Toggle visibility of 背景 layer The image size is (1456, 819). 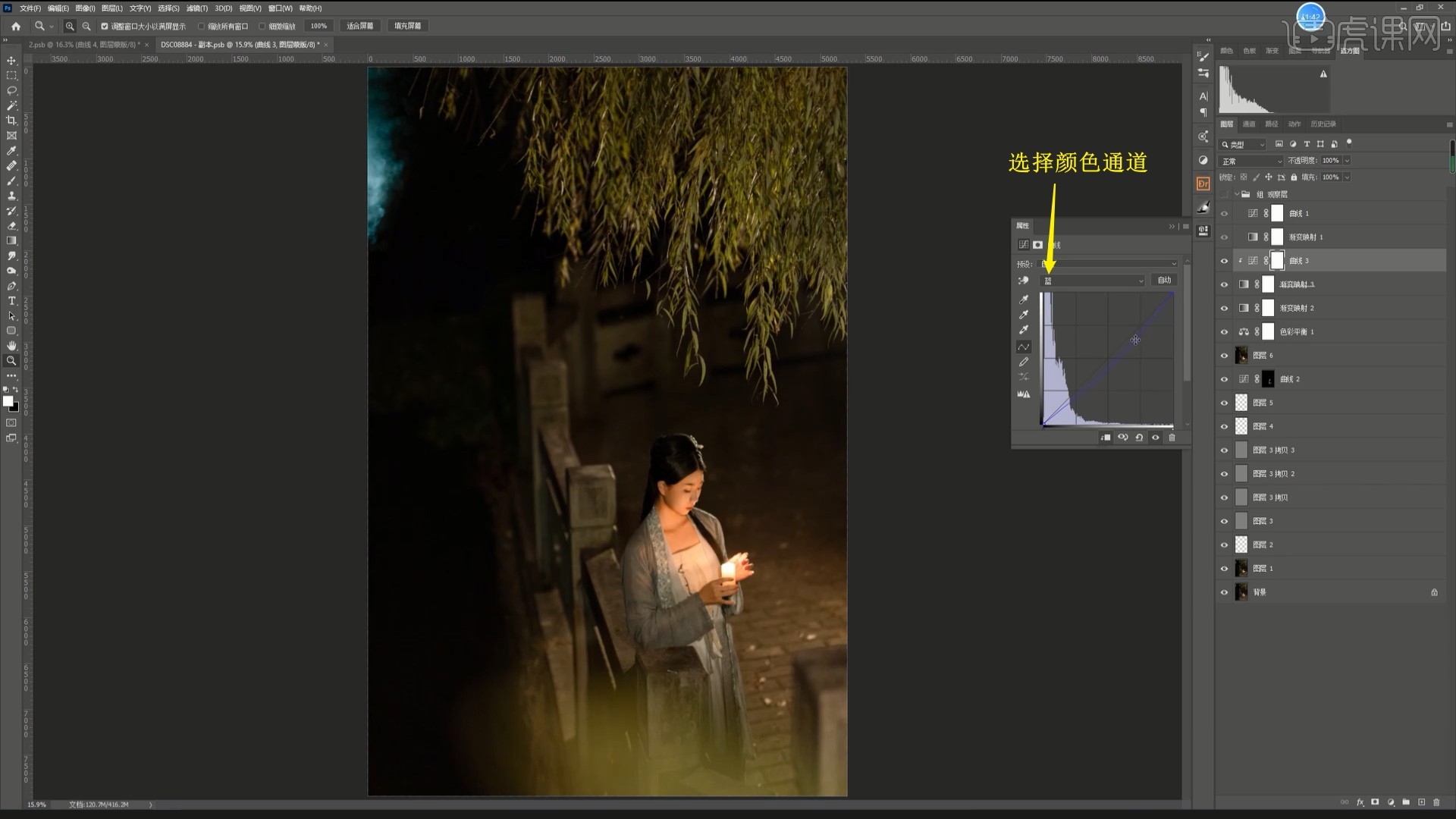pyautogui.click(x=1224, y=592)
